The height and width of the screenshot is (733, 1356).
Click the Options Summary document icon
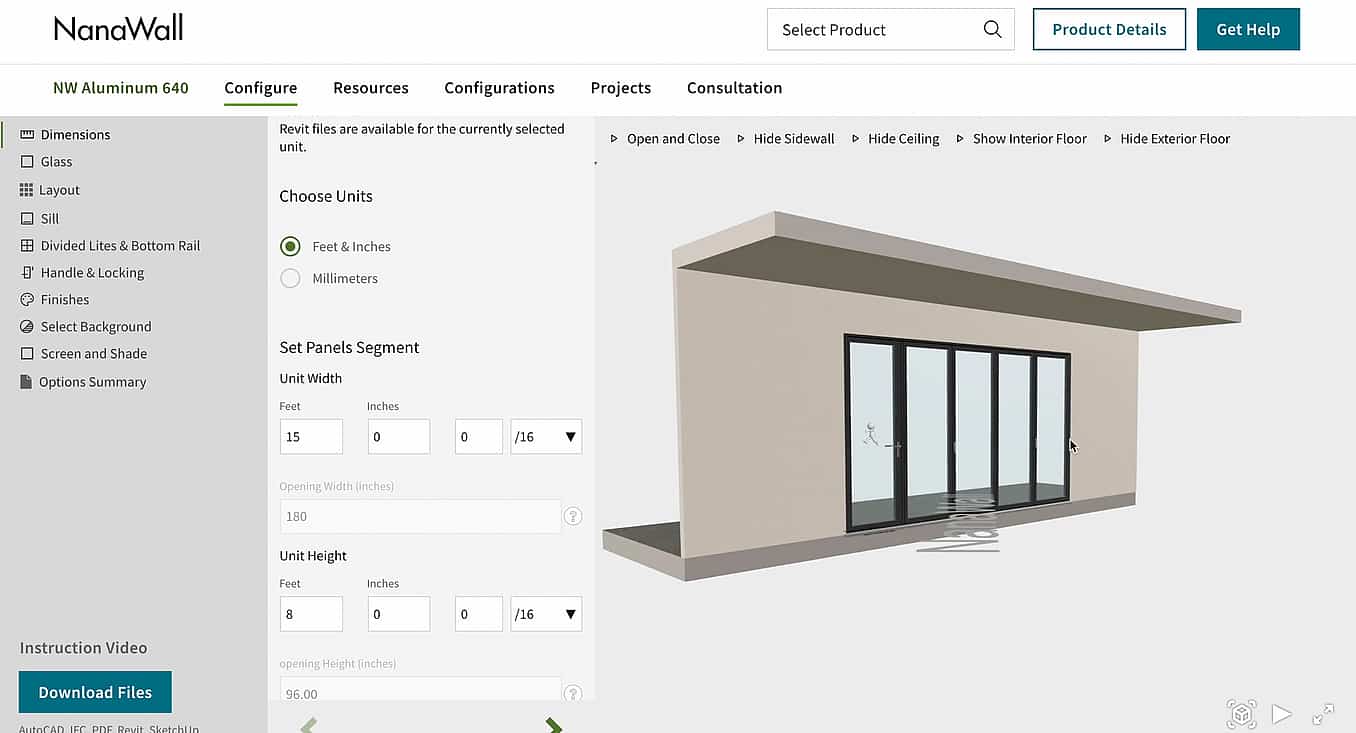point(27,382)
